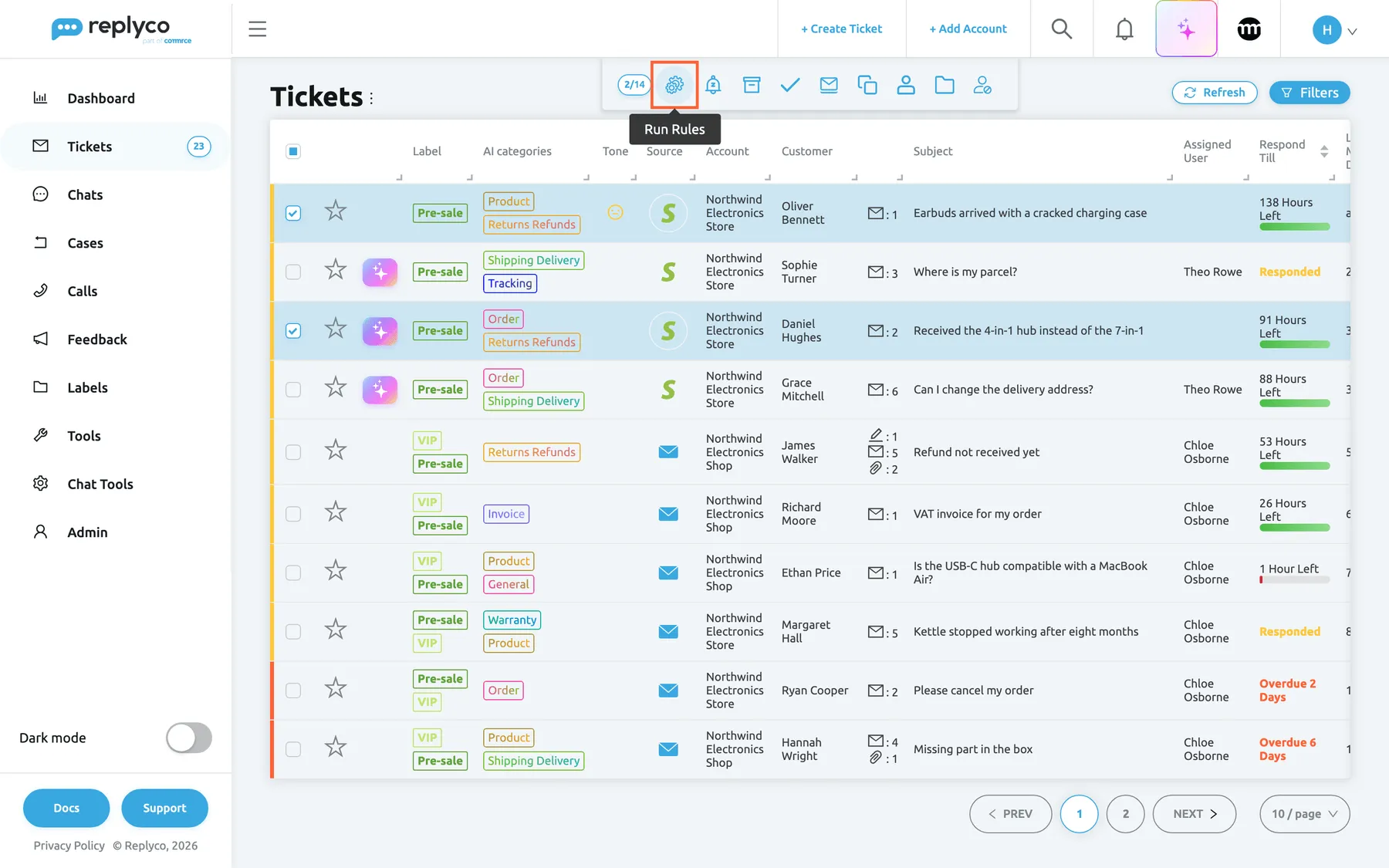Go to page 2 of tickets
Screen dimensions: 1389x868
pos(1125,814)
